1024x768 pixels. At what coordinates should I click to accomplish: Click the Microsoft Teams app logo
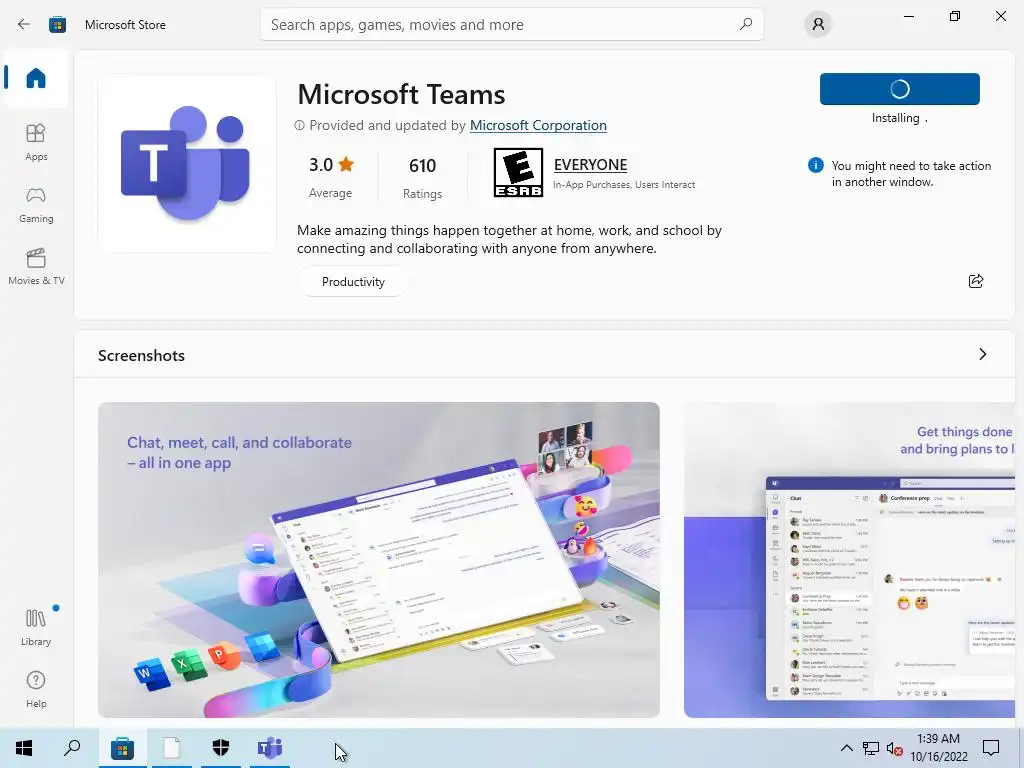point(187,163)
